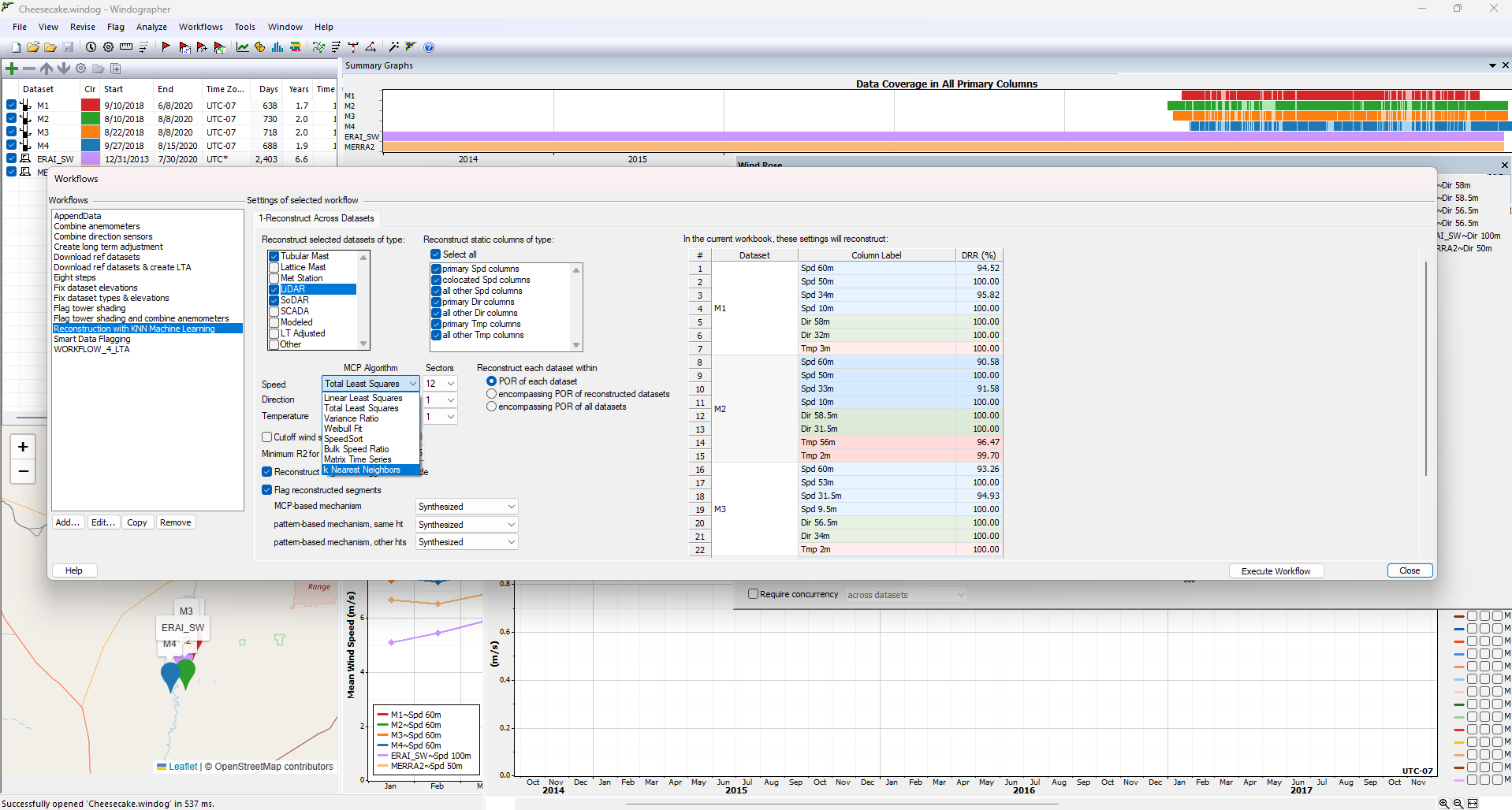Select the POR of each dataset radio button

point(491,381)
